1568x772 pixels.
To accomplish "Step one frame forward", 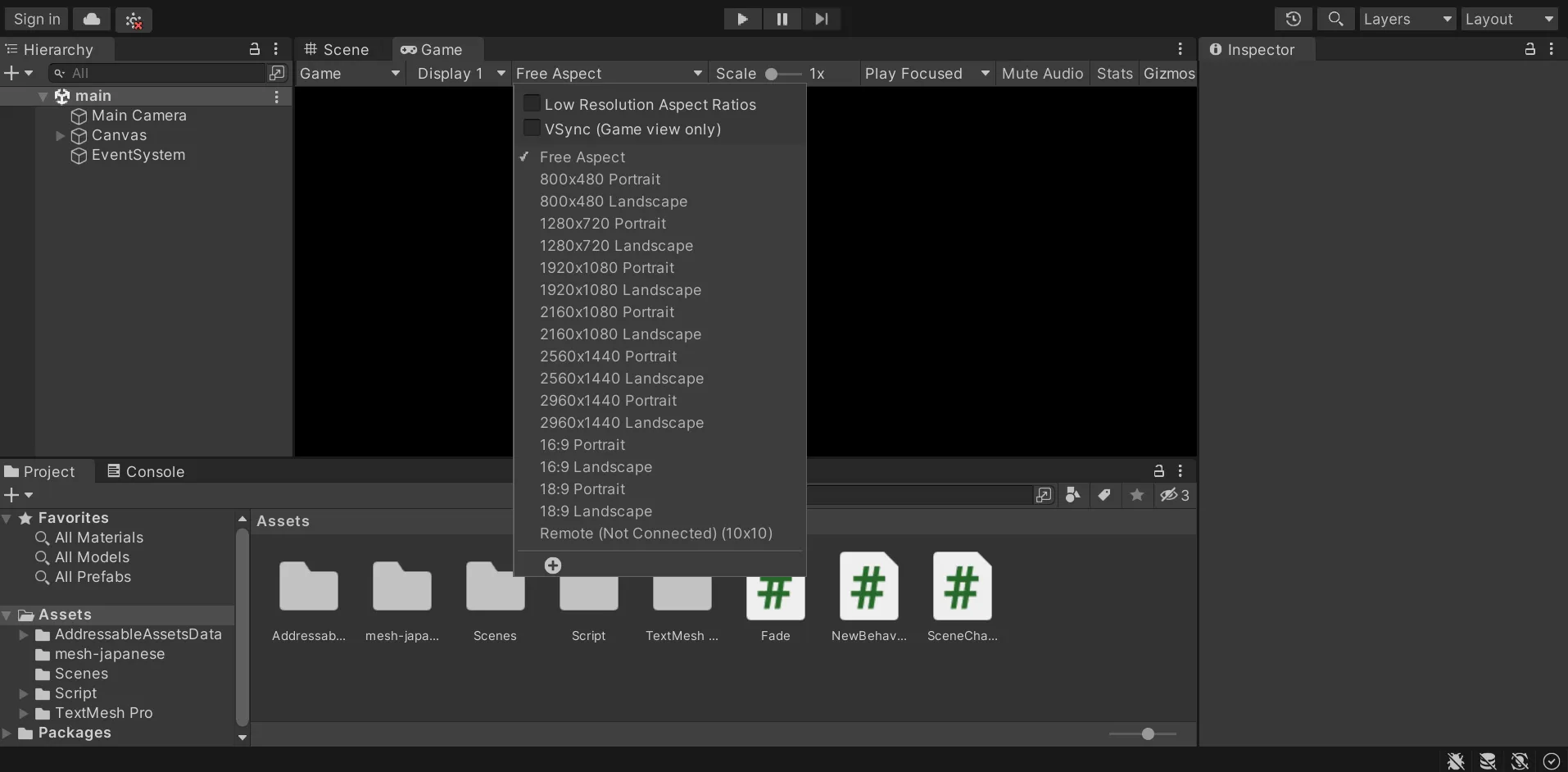I will [821, 19].
